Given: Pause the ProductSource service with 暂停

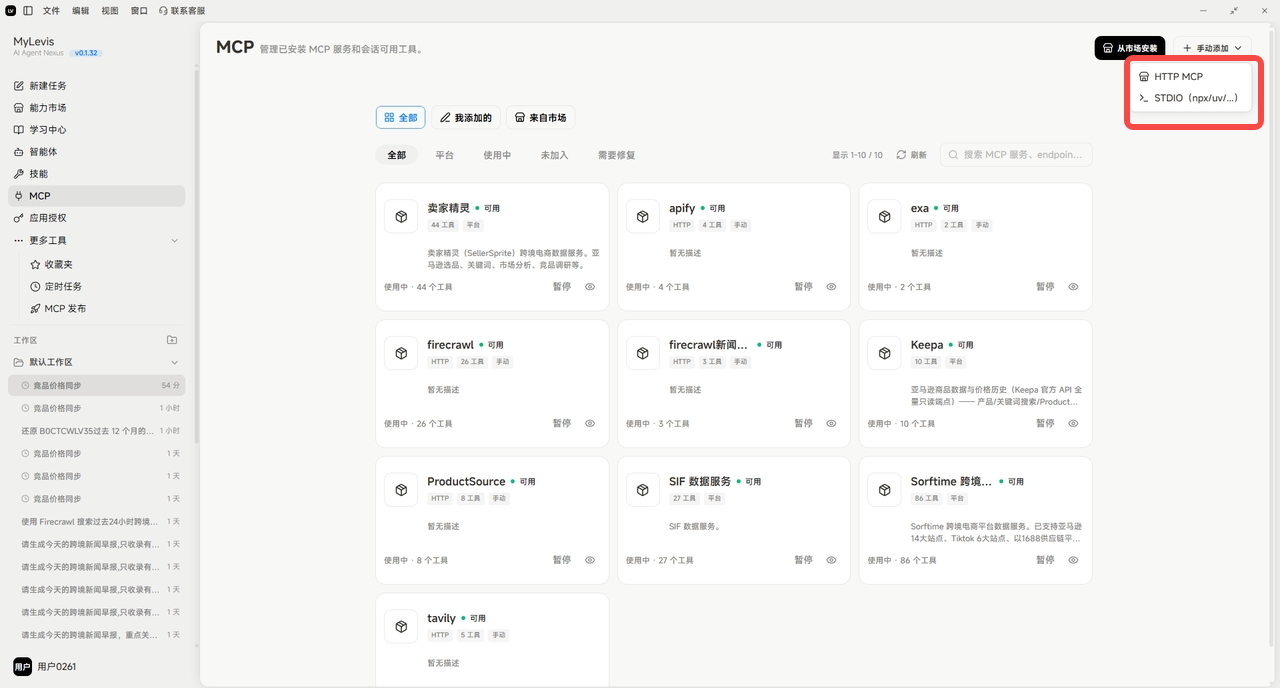Looking at the screenshot, I should [x=562, y=561].
